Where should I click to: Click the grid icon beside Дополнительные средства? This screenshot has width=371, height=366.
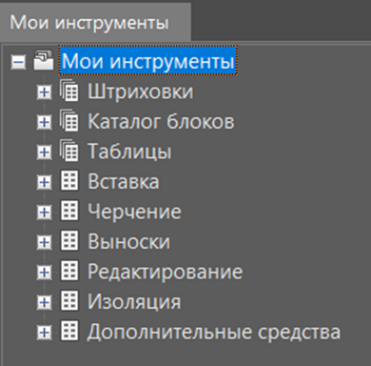point(70,331)
